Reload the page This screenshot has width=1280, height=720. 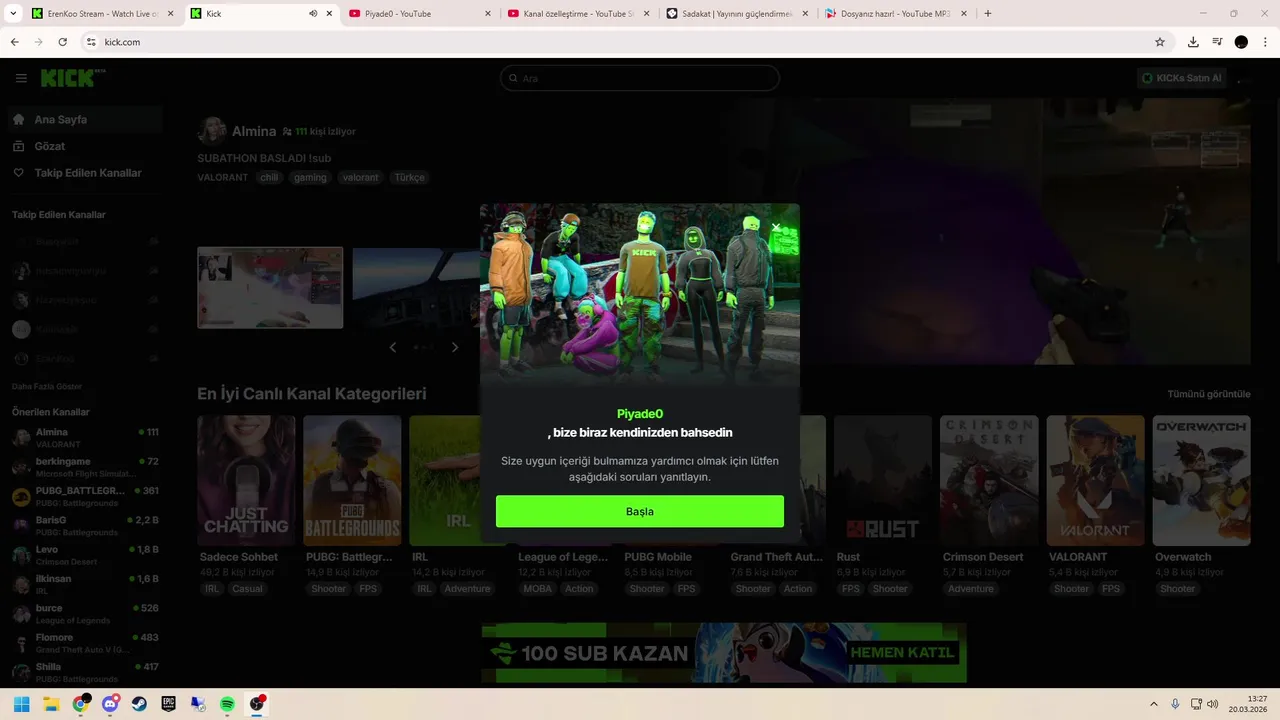click(x=62, y=42)
